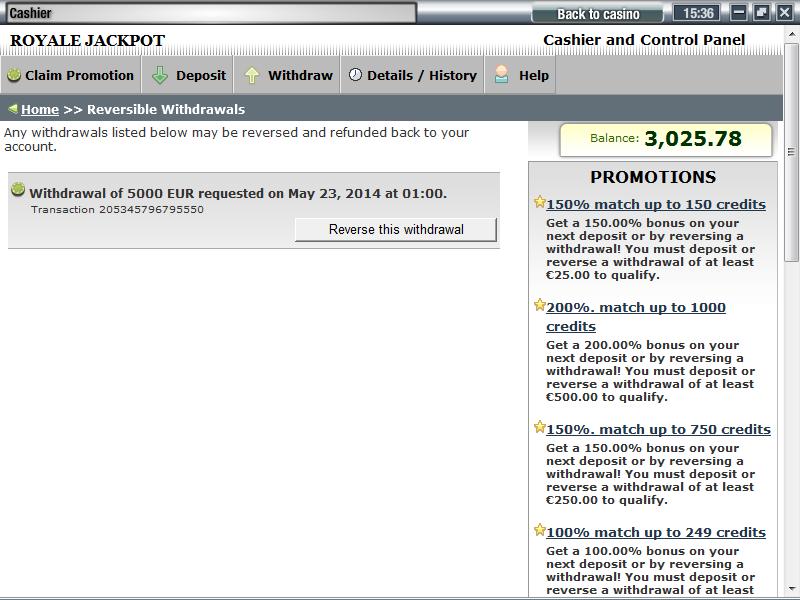The width and height of the screenshot is (800, 600).
Task: Follow the Home breadcrumb link
Action: coord(40,109)
